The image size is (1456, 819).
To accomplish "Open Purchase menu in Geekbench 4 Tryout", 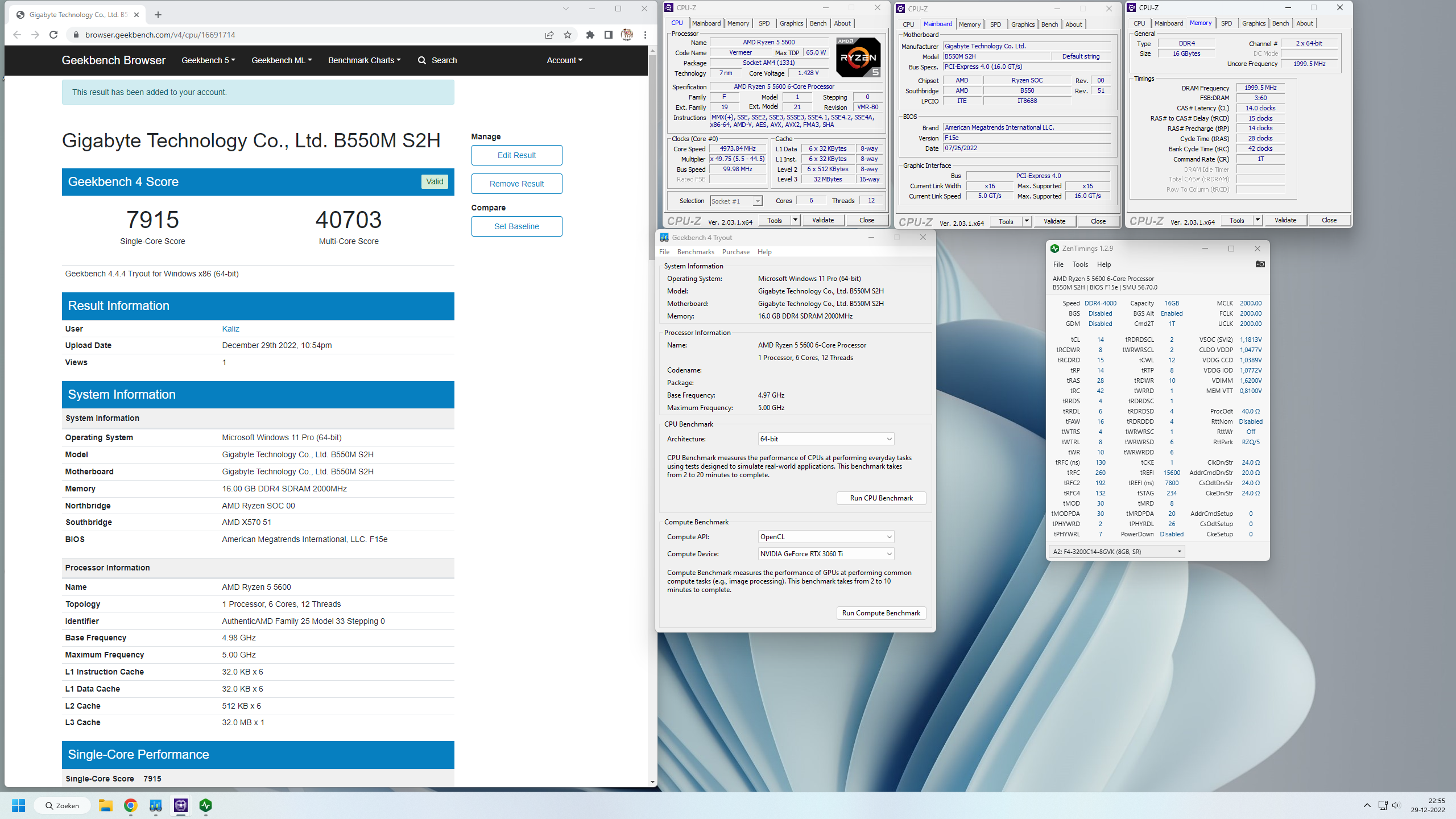I will pos(735,252).
